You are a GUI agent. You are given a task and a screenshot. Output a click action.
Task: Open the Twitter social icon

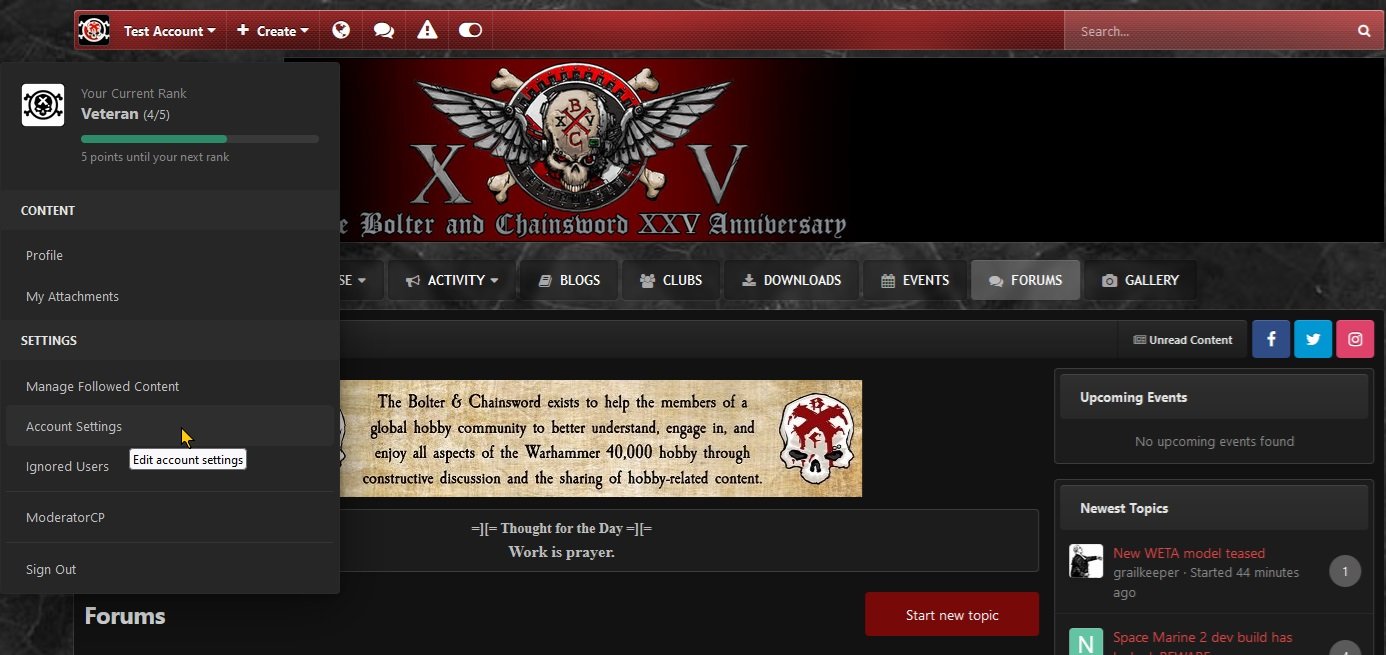pos(1313,339)
